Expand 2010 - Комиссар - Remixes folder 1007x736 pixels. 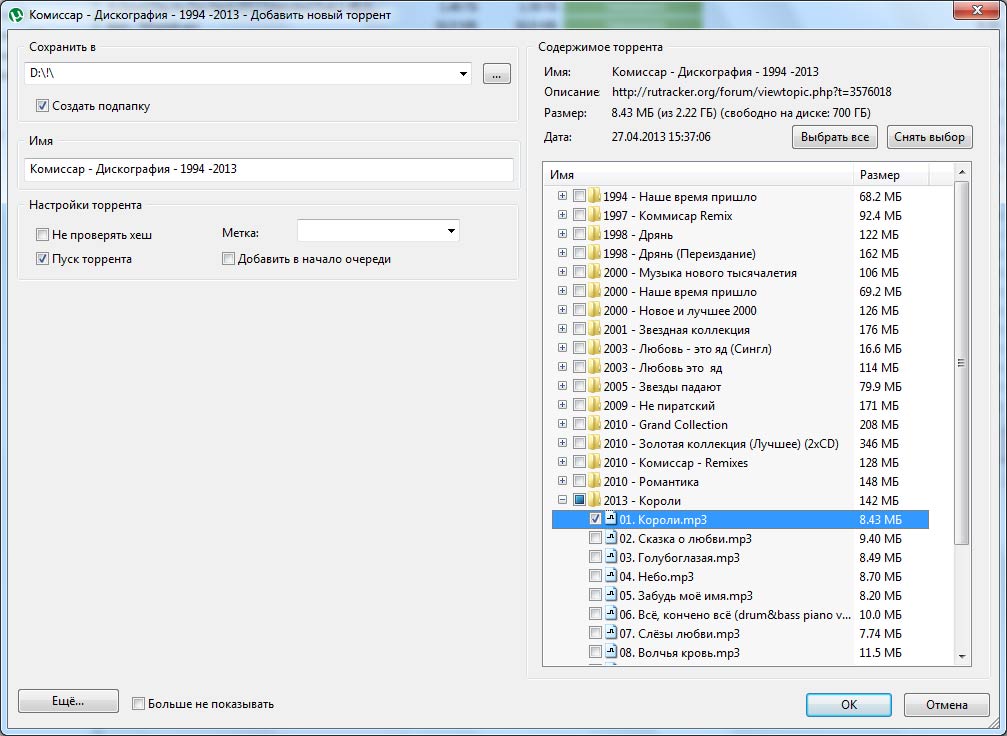point(563,462)
